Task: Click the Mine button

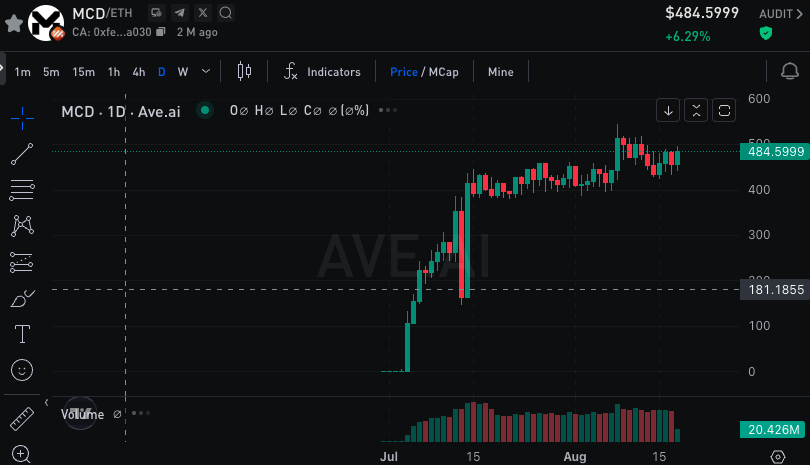Action: pos(500,72)
